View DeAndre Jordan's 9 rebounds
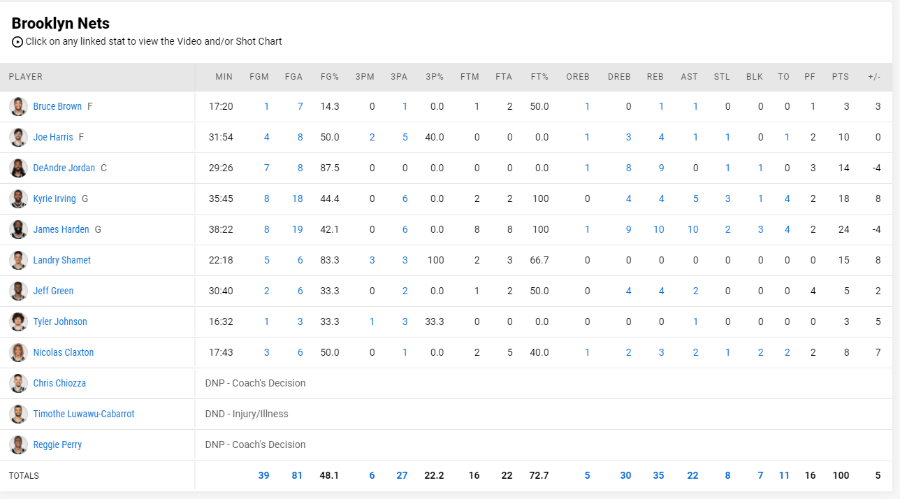Image resolution: width=900 pixels, height=499 pixels. point(661,168)
